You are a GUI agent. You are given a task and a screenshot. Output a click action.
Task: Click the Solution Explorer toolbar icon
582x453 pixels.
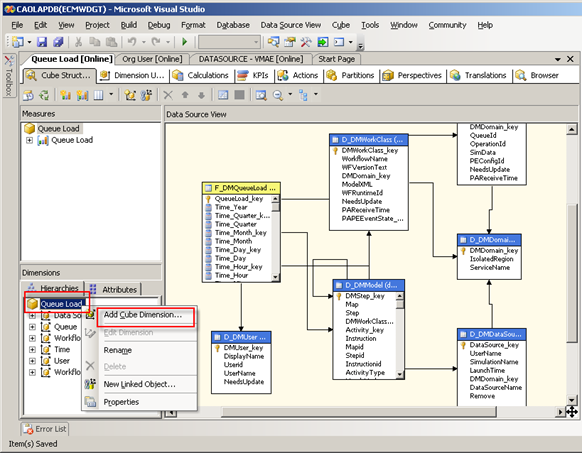(x=274, y=42)
